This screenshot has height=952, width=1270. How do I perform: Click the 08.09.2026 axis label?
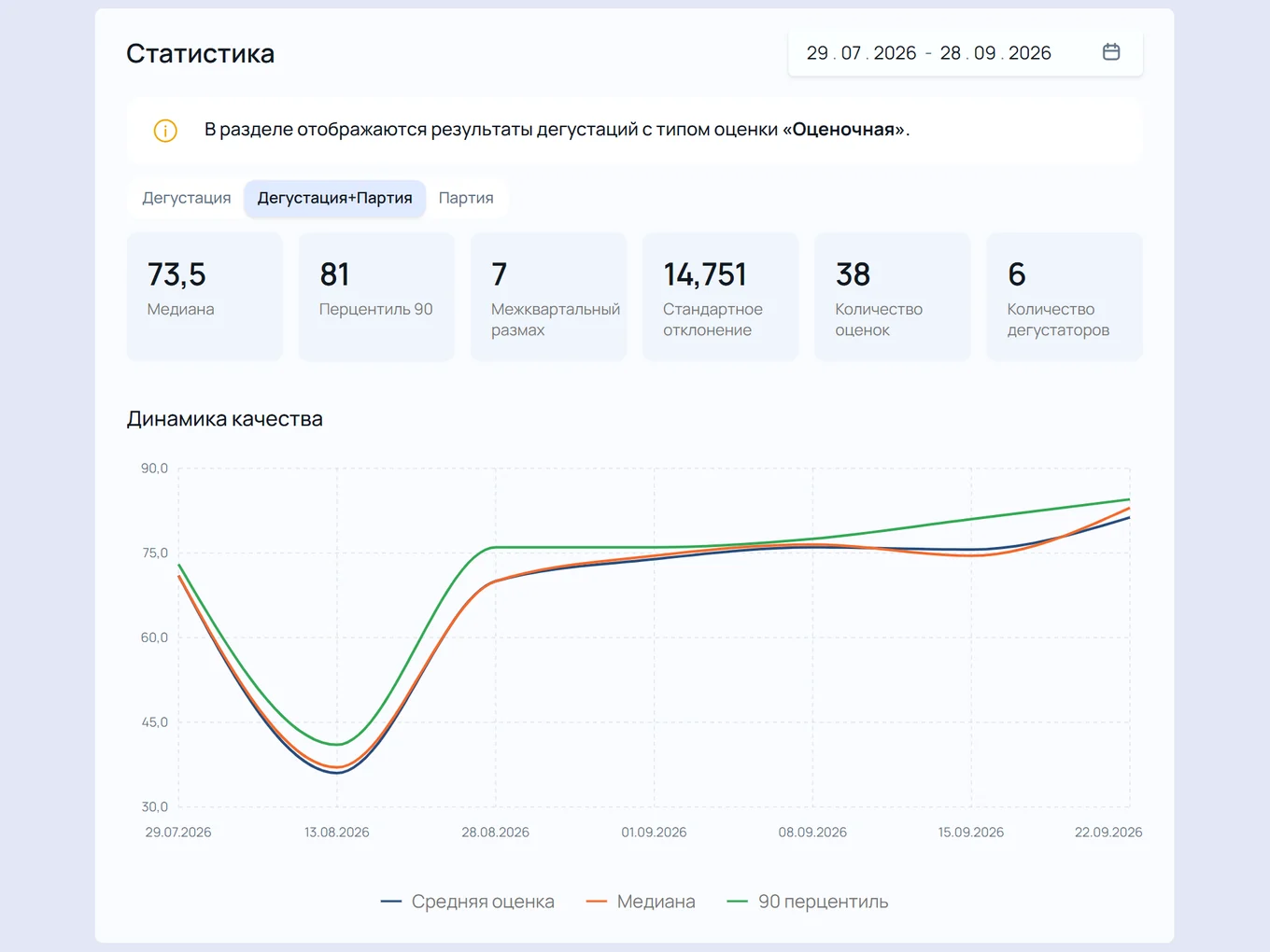pyautogui.click(x=812, y=833)
